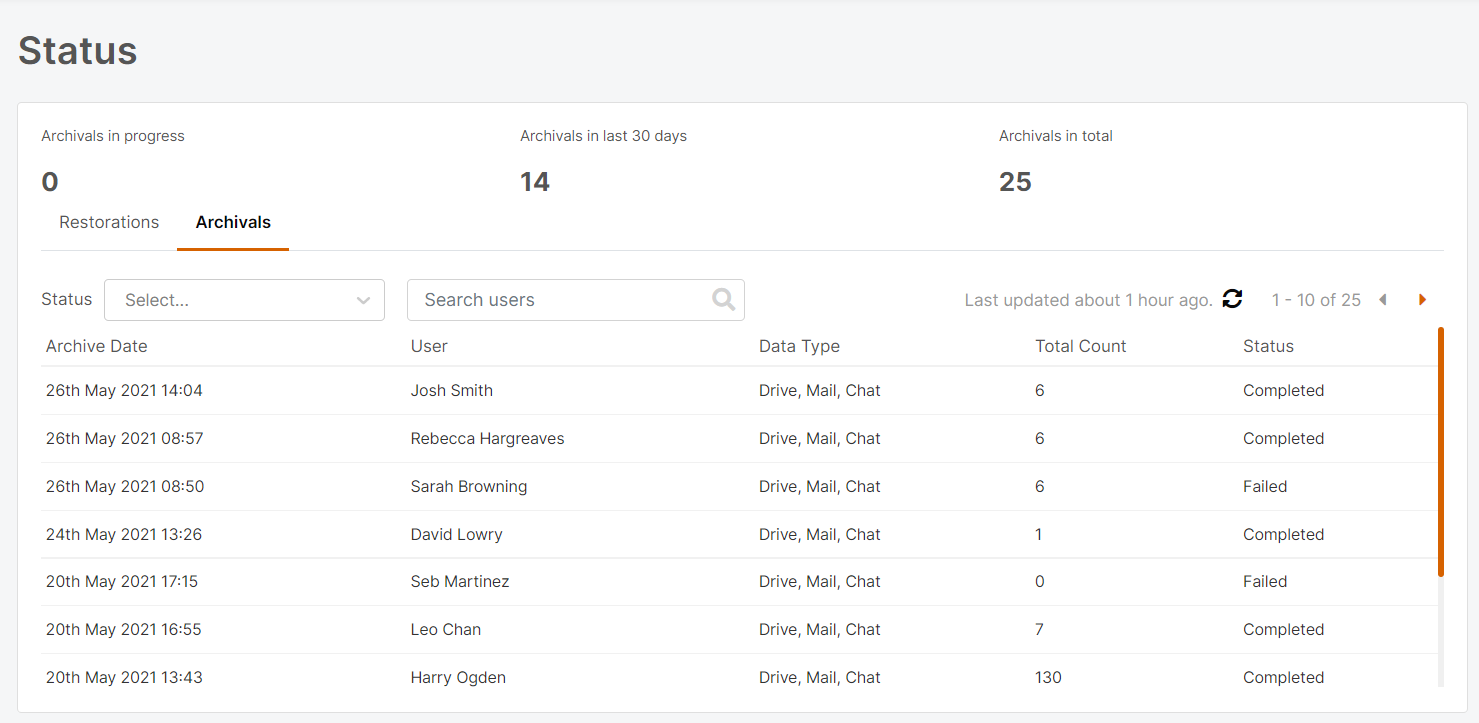
Task: Select the David Lowry user cell
Action: point(457,534)
